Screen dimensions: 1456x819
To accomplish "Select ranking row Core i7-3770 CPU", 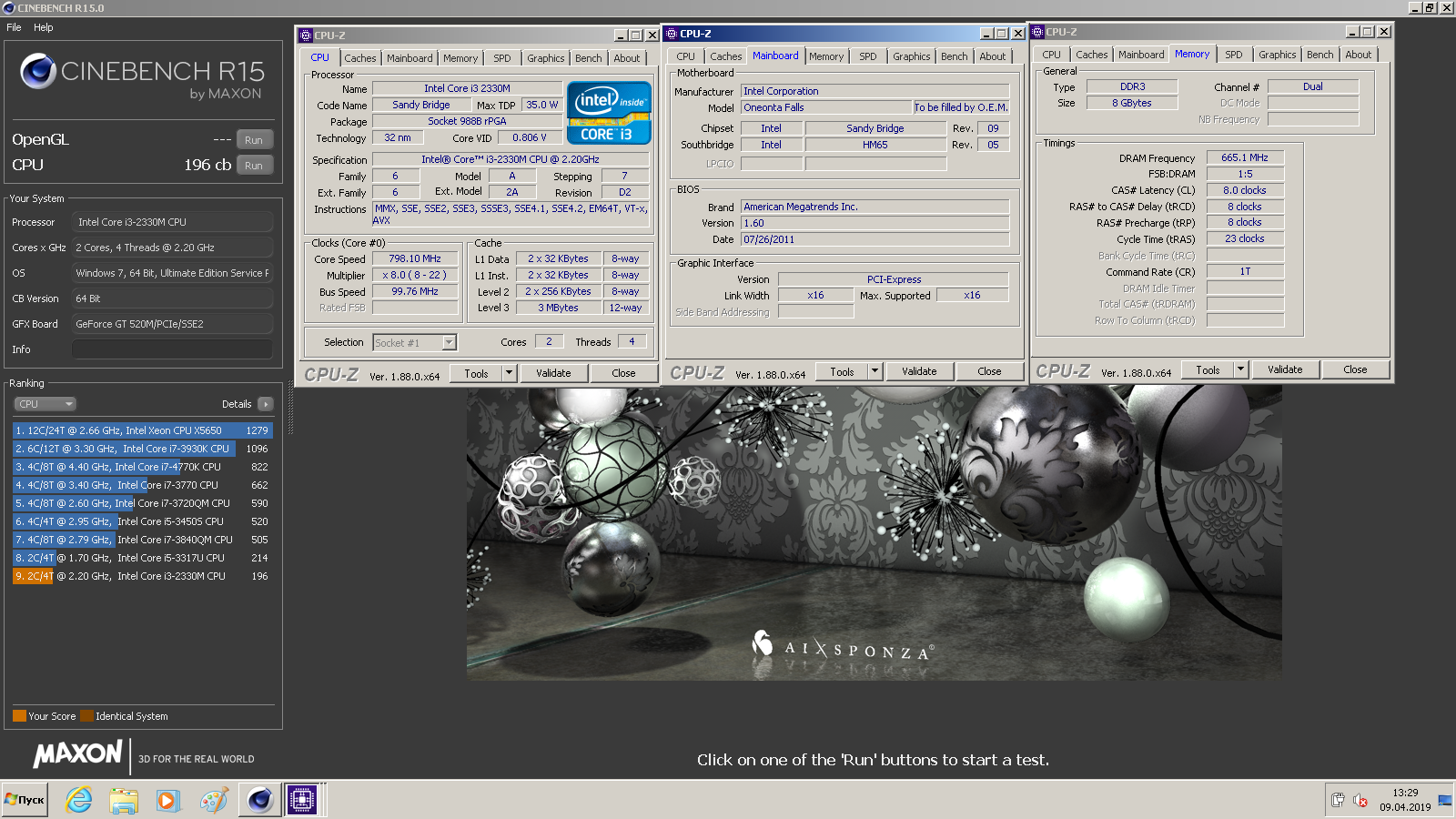I will [142, 485].
